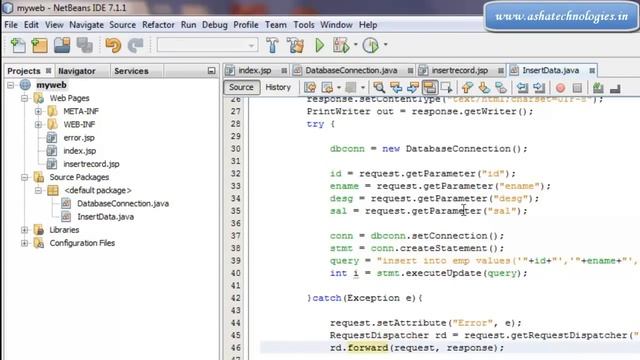Close the InsertData.java tab

click(x=592, y=71)
